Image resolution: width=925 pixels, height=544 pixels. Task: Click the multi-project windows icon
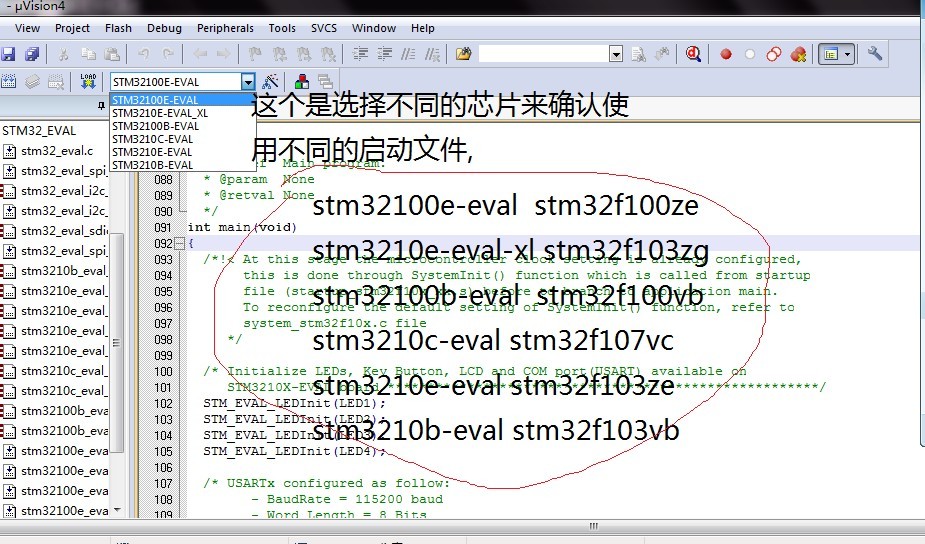coord(325,81)
